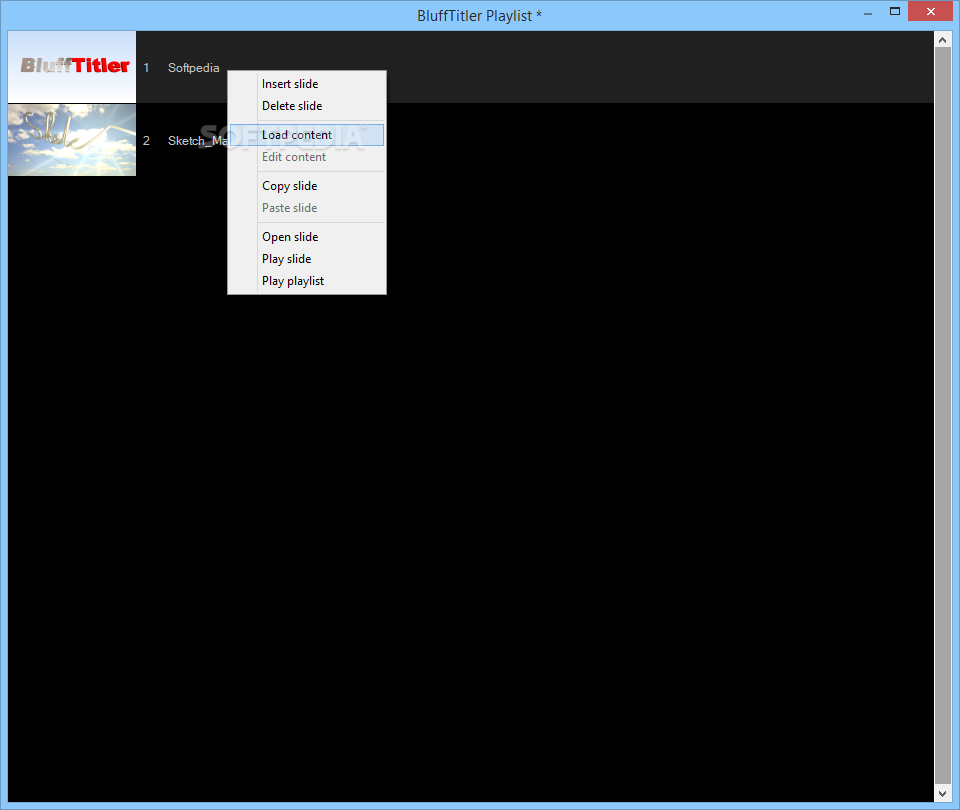This screenshot has height=810, width=960.
Task: Click the greyed-out Edit content entry
Action: tap(307, 157)
